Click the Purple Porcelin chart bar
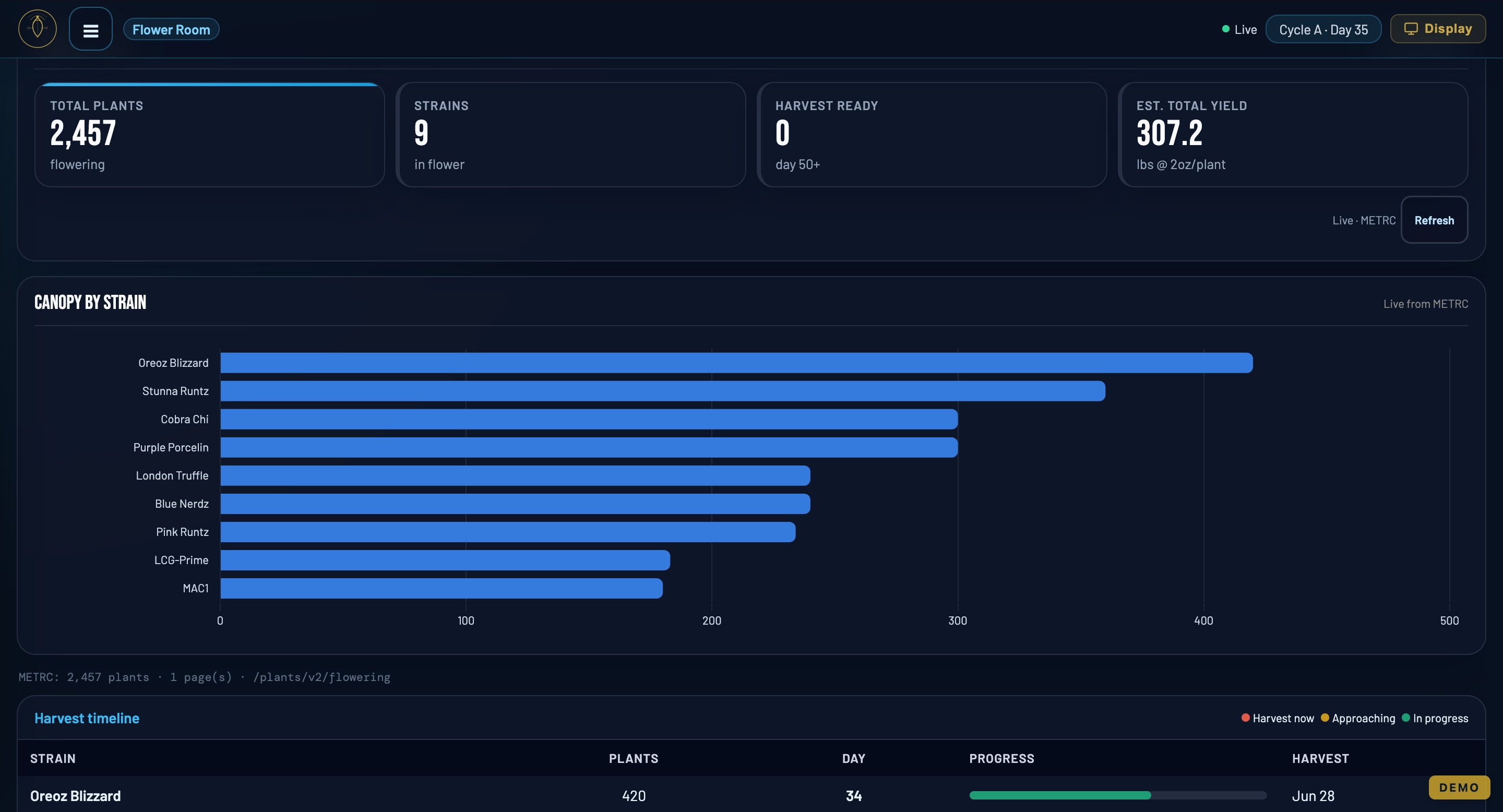Screen dimensions: 1503x812 pyautogui.click(x=589, y=447)
